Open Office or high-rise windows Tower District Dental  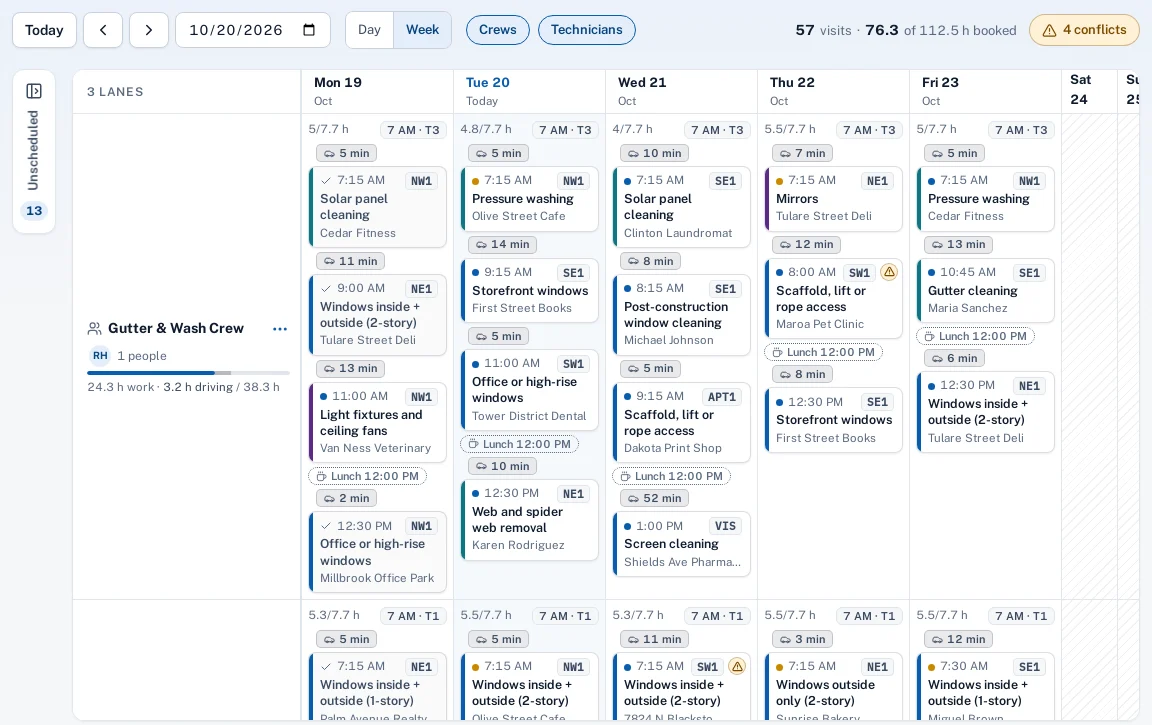tap(530, 391)
